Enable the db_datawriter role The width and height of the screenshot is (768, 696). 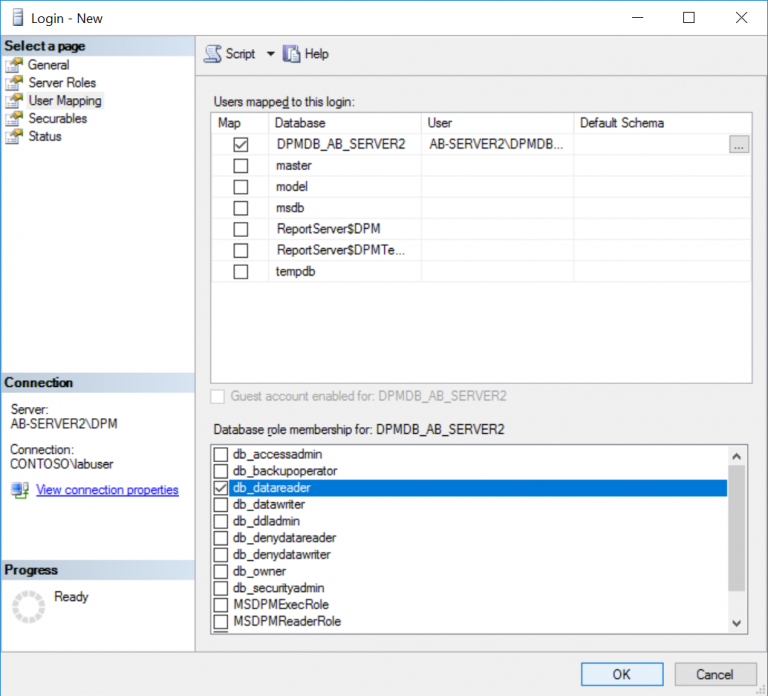[221, 504]
